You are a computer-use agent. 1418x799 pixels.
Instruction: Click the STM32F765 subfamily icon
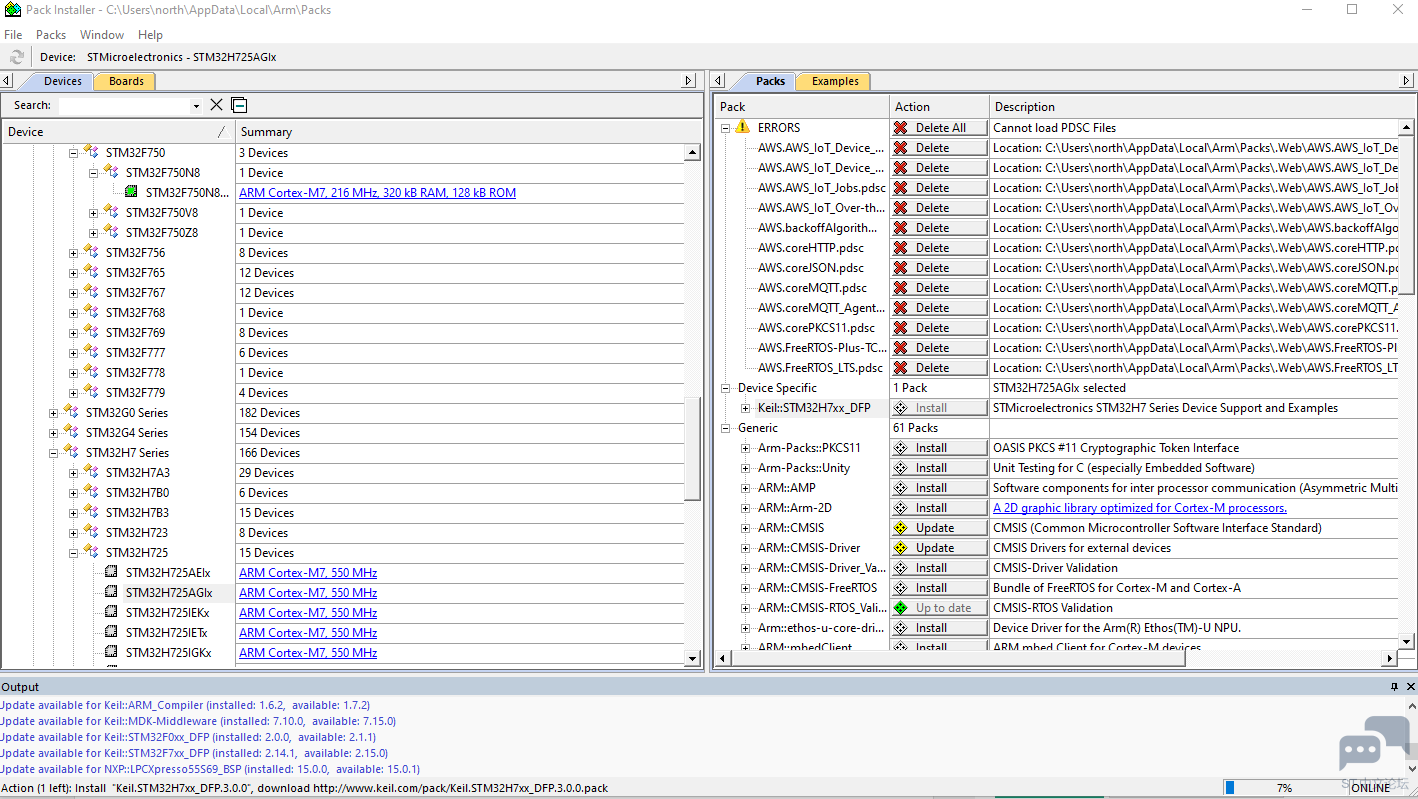pos(91,272)
